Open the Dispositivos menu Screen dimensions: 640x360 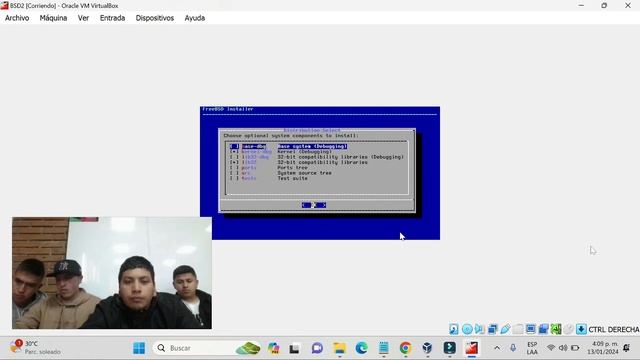click(155, 18)
